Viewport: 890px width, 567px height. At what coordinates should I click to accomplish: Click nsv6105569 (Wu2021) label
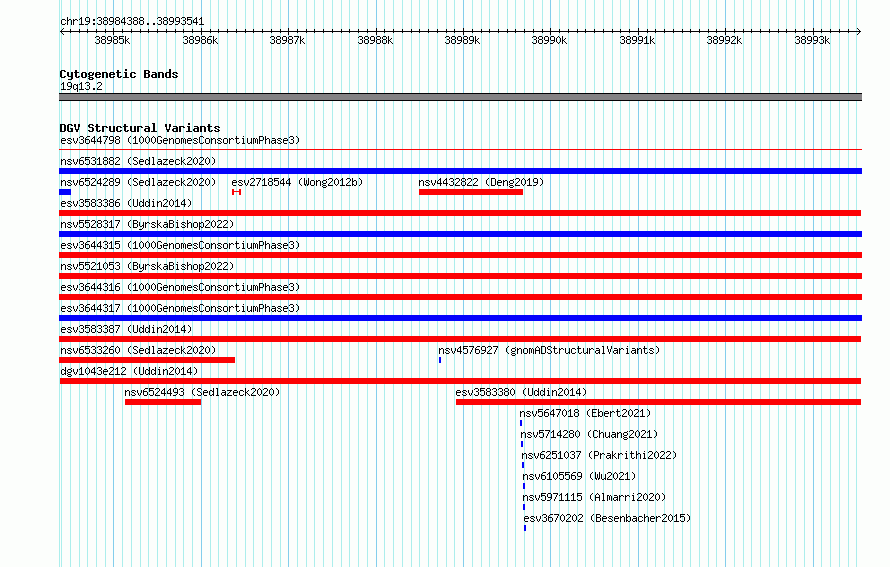tap(579, 476)
